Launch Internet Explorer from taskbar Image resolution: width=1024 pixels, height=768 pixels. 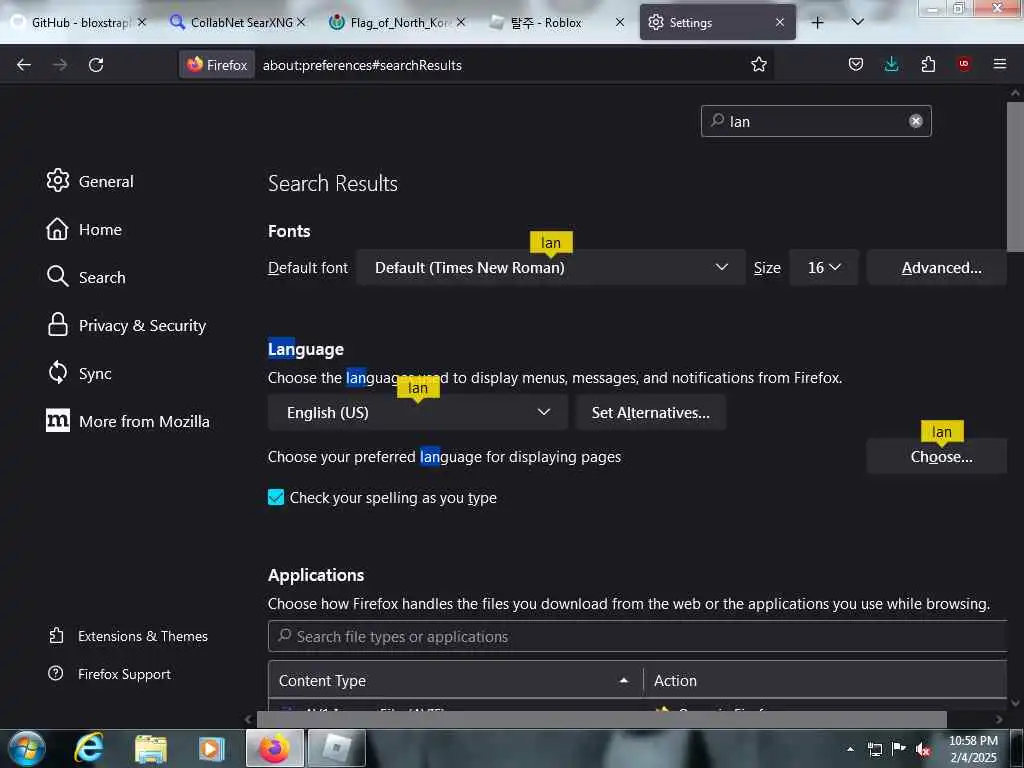coord(89,748)
